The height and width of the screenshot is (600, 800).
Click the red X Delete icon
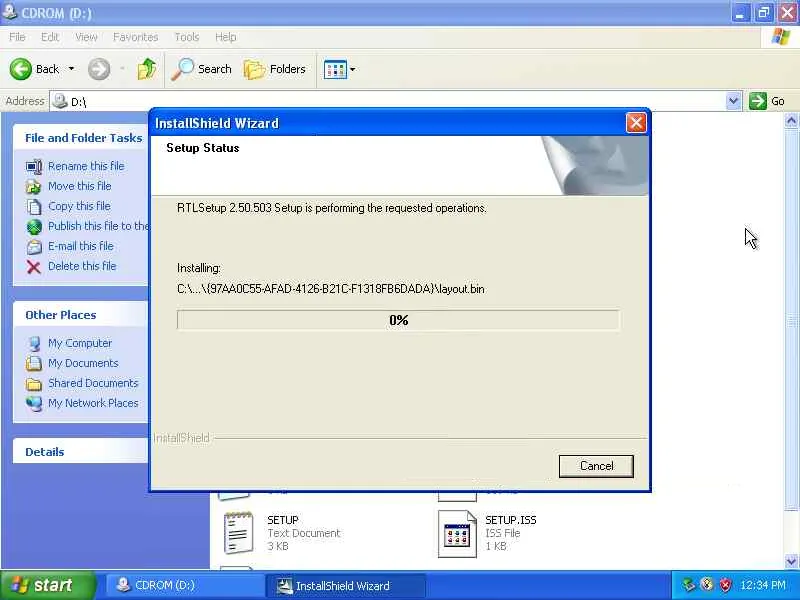34,267
